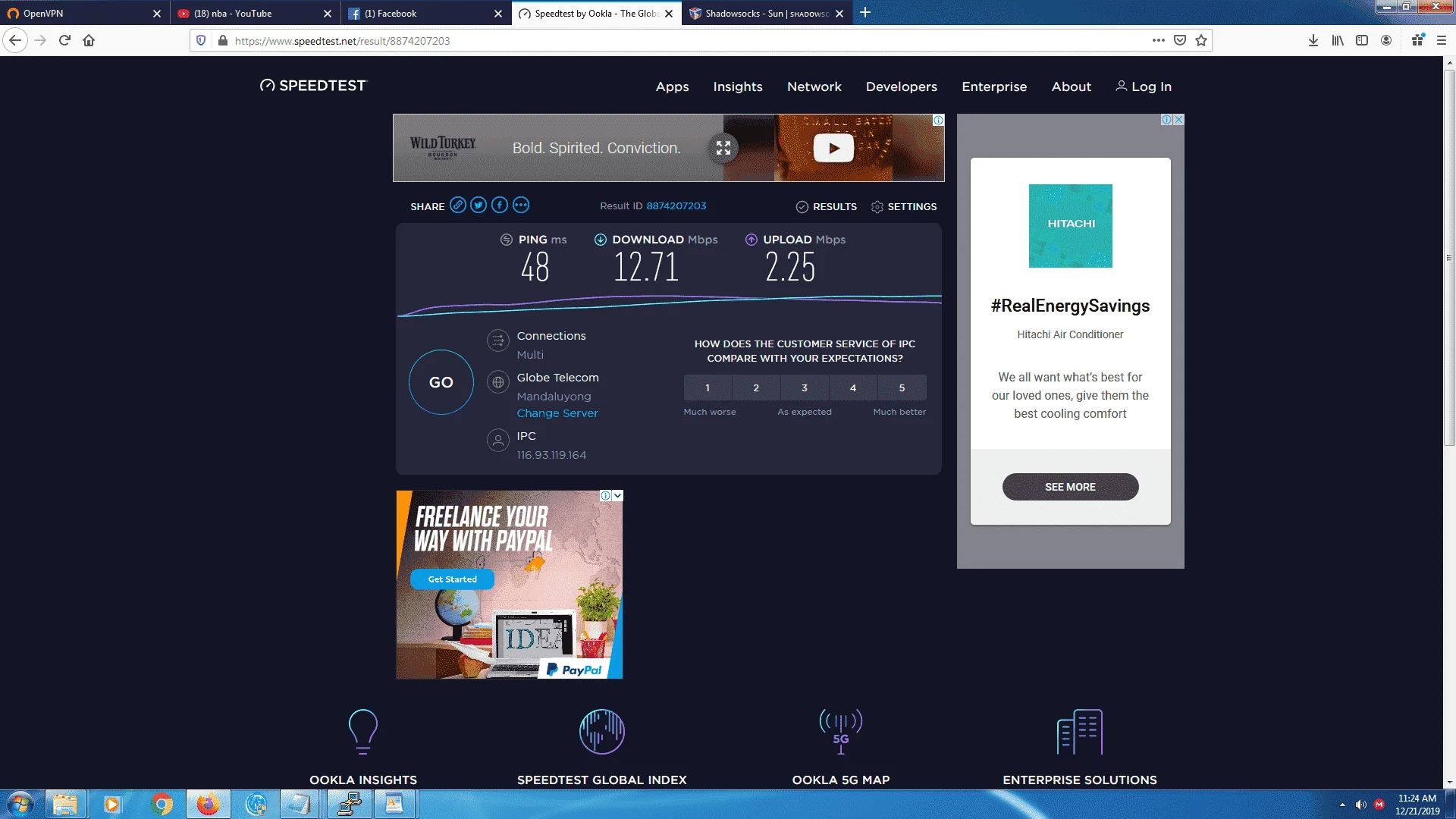The image size is (1456, 819).
Task: Open the Results history
Action: 827,207
